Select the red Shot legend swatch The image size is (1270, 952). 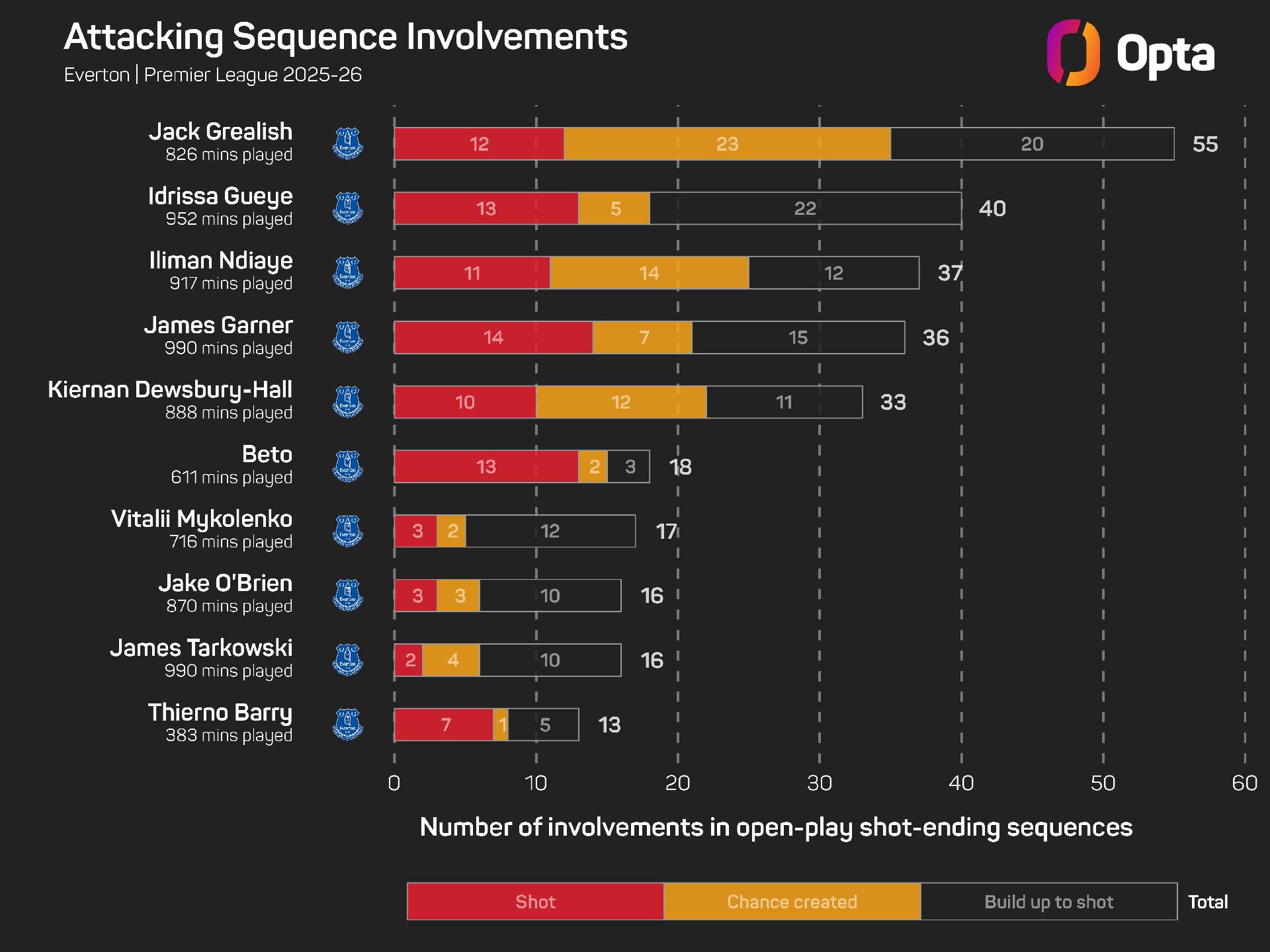(x=535, y=902)
